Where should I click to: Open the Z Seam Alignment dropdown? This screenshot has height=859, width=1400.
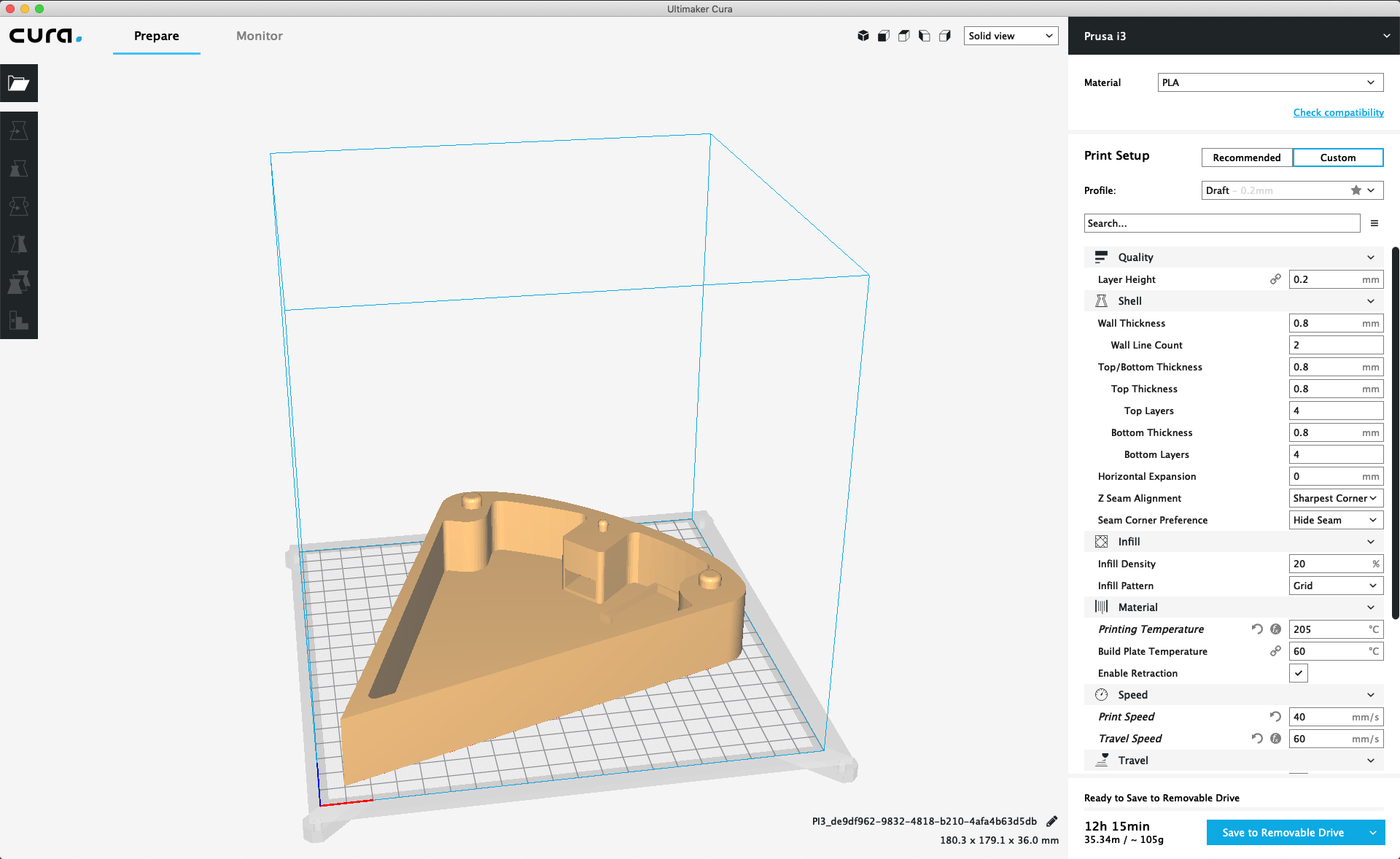[x=1336, y=498]
